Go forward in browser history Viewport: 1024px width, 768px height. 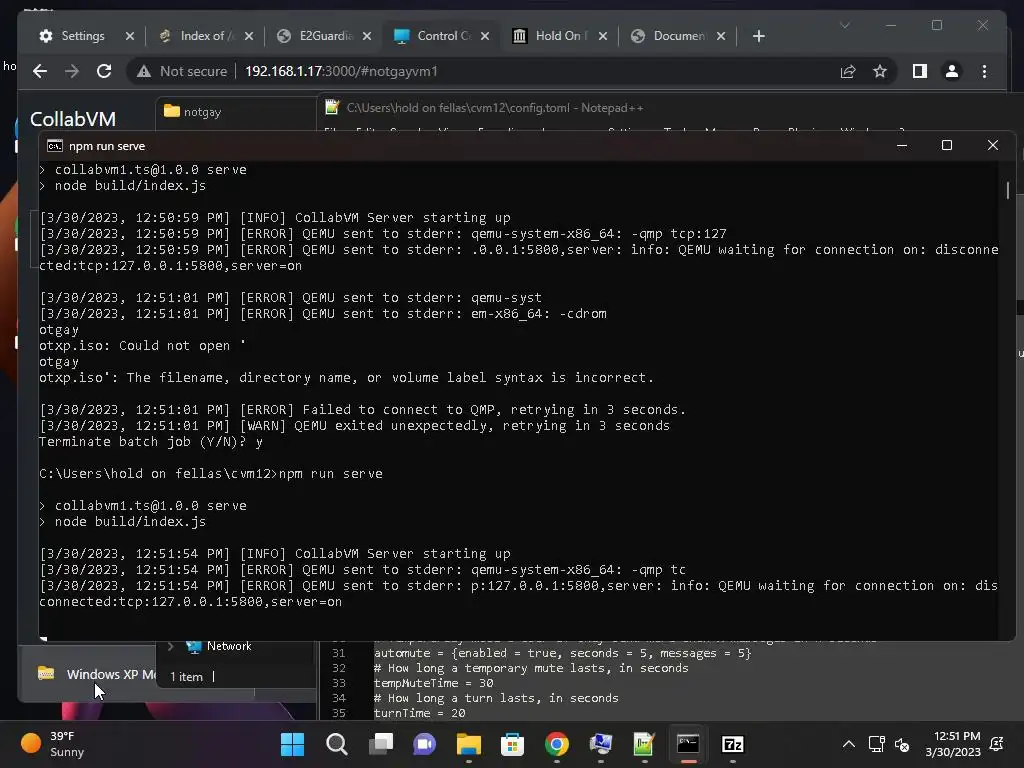point(72,71)
